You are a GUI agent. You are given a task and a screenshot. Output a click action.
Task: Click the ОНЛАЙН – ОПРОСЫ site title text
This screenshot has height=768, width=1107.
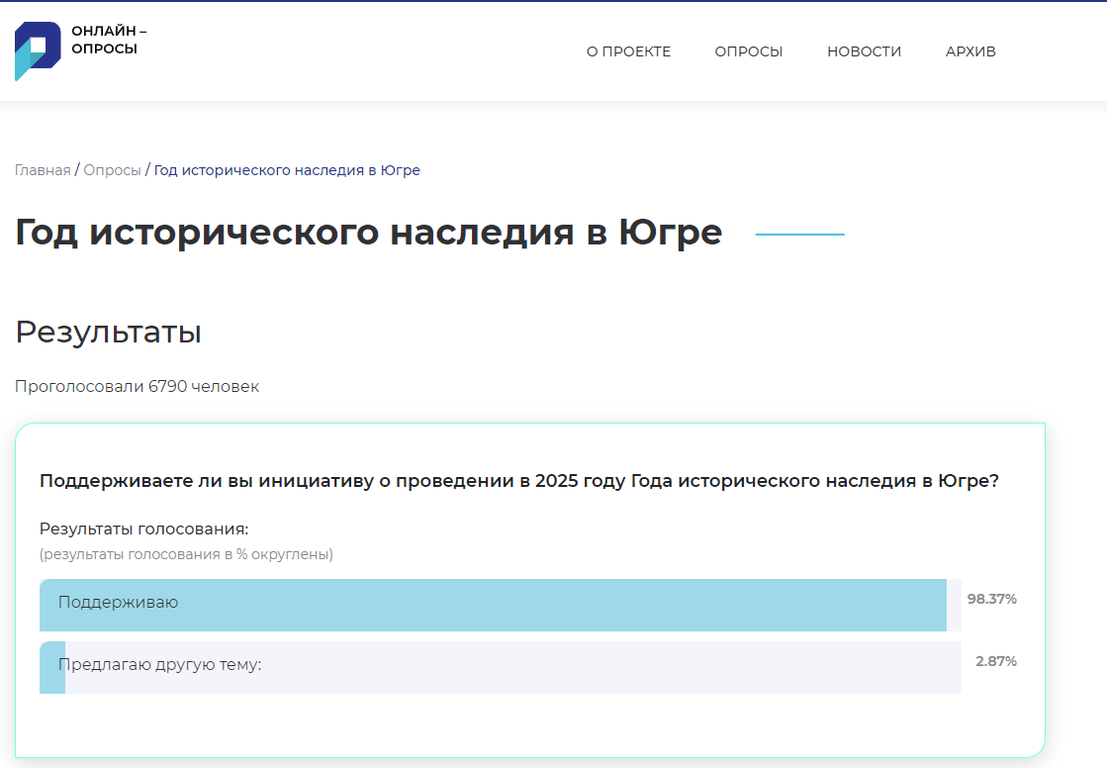(109, 40)
